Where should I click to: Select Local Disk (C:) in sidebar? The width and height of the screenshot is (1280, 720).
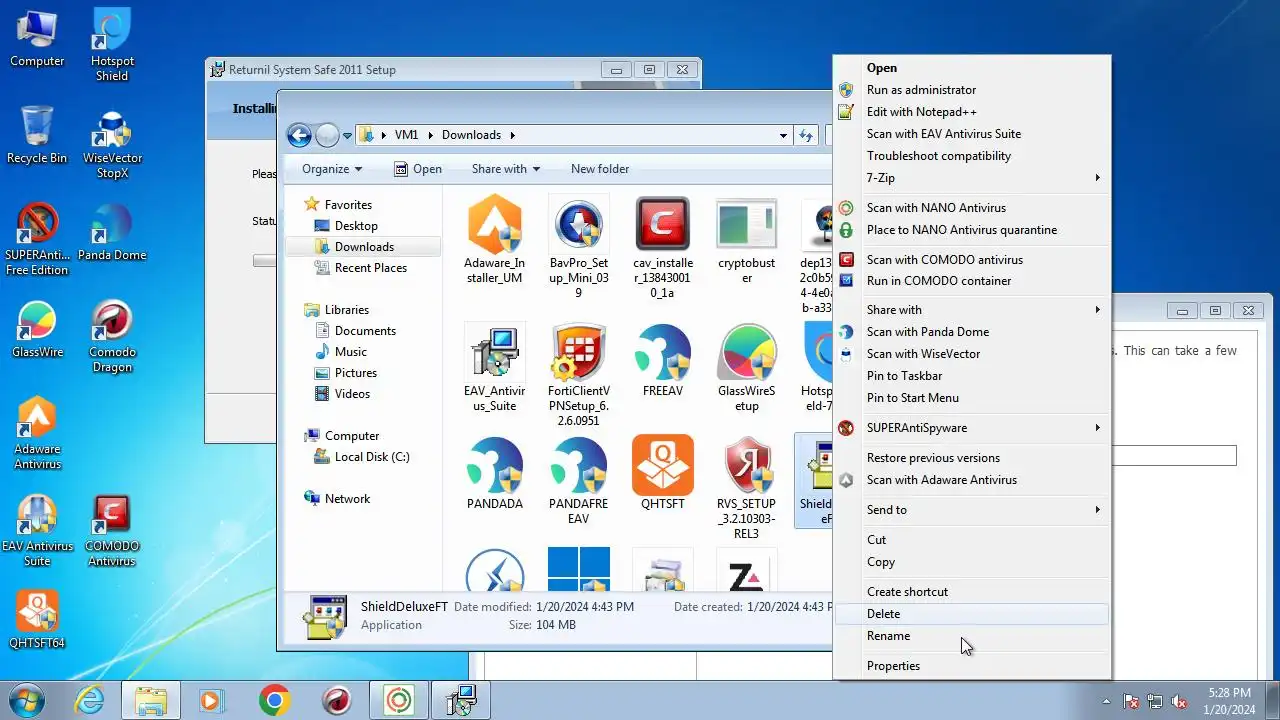point(372,457)
